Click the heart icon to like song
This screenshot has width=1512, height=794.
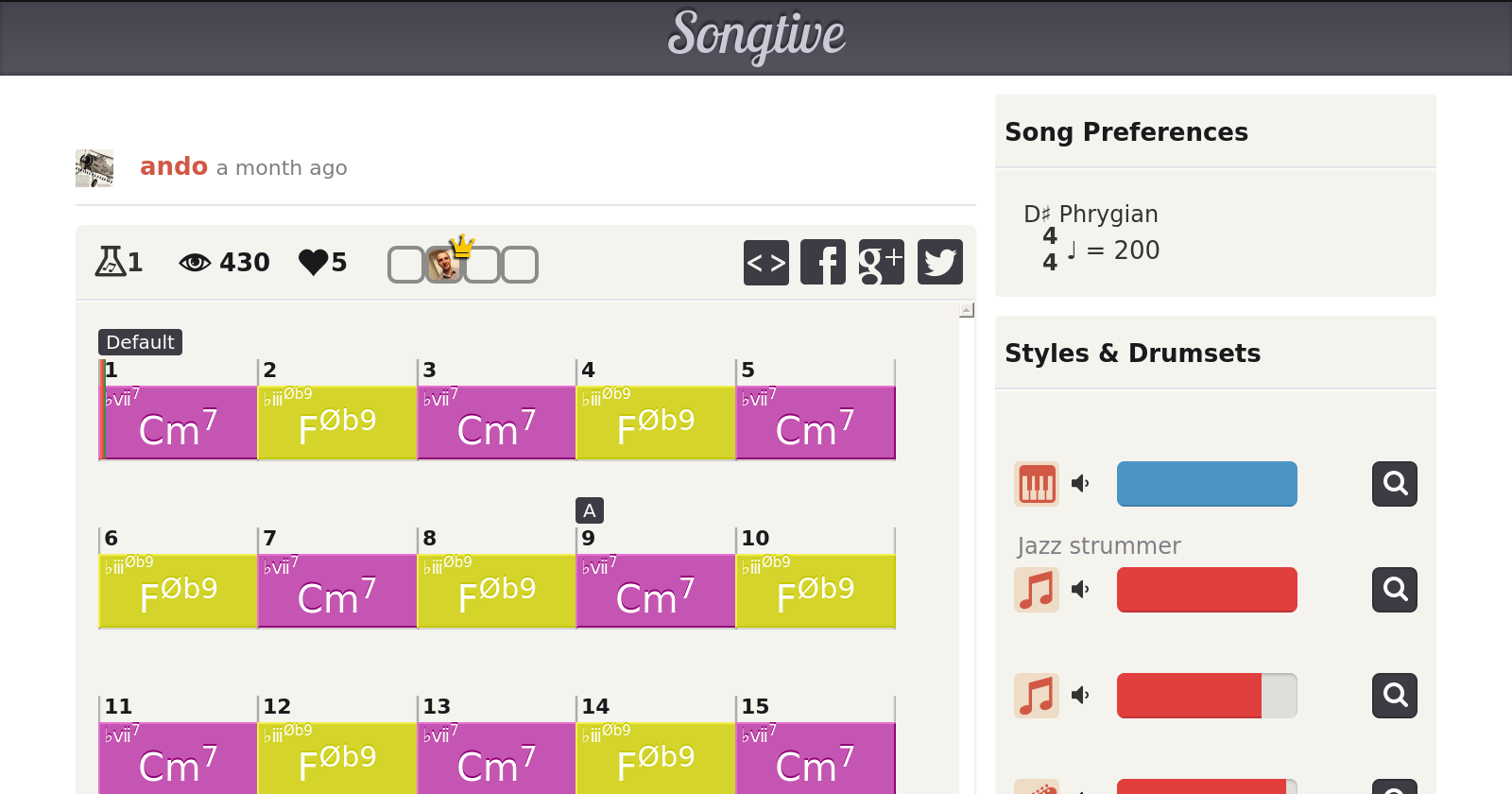[313, 262]
